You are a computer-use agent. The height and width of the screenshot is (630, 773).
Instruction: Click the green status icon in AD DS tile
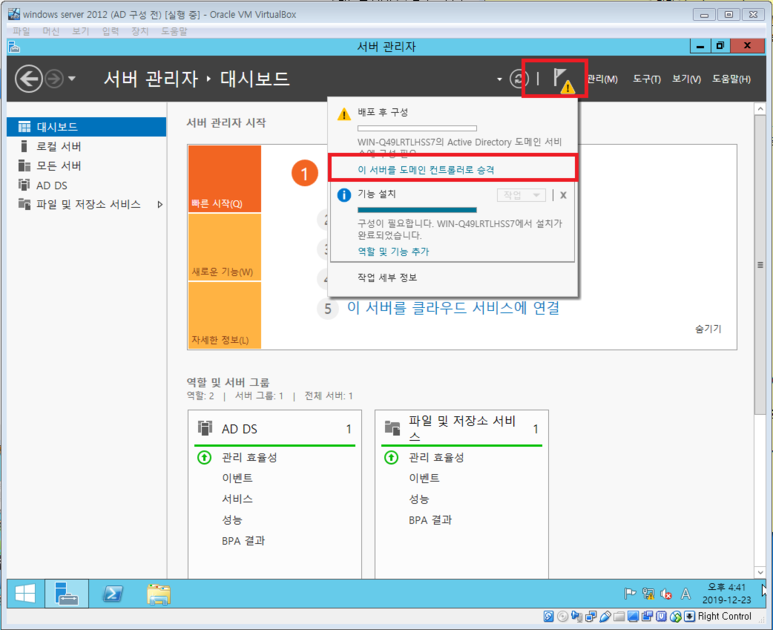pyautogui.click(x=204, y=457)
